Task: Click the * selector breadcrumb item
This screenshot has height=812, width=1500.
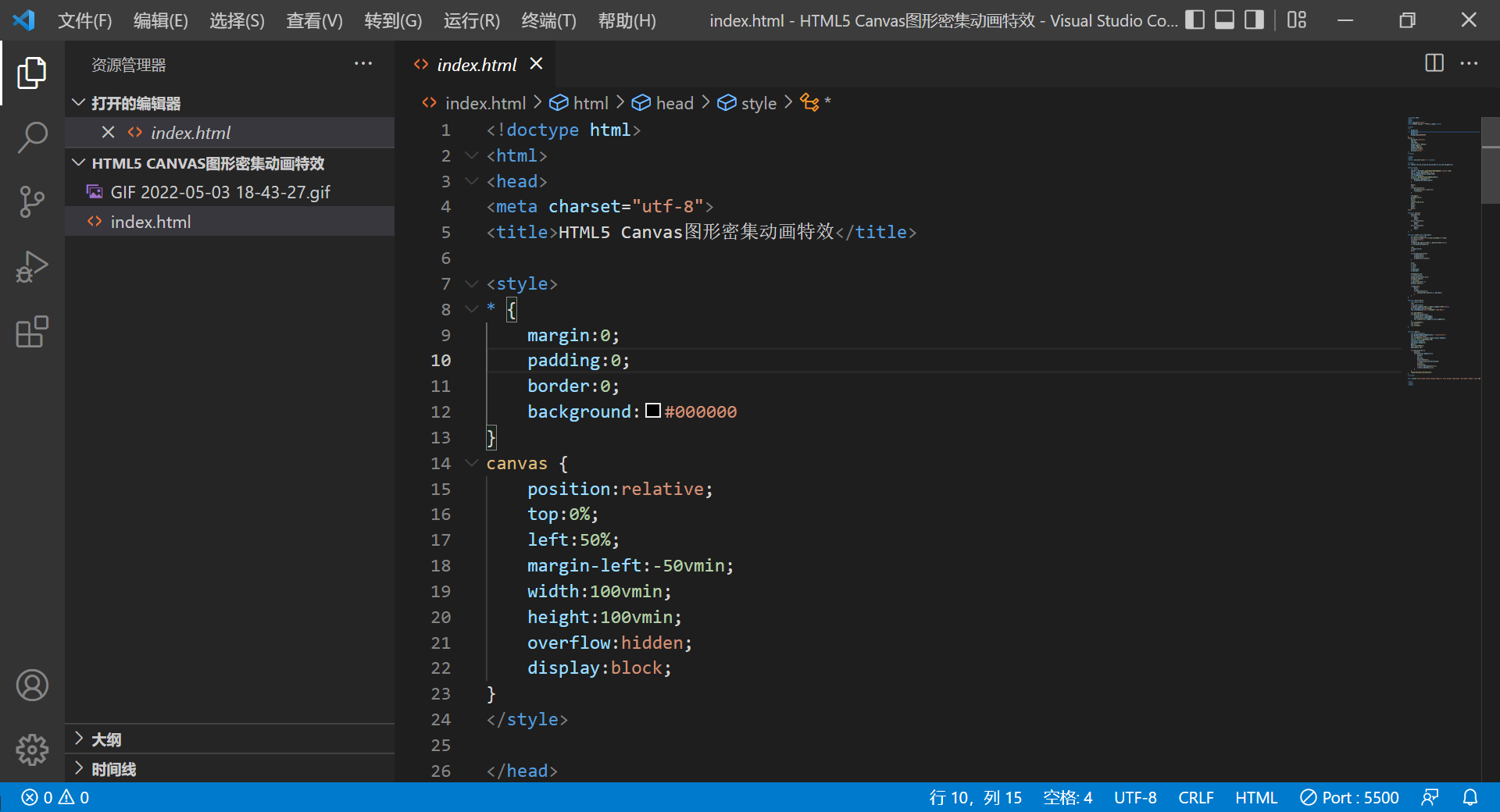Action: pos(816,103)
